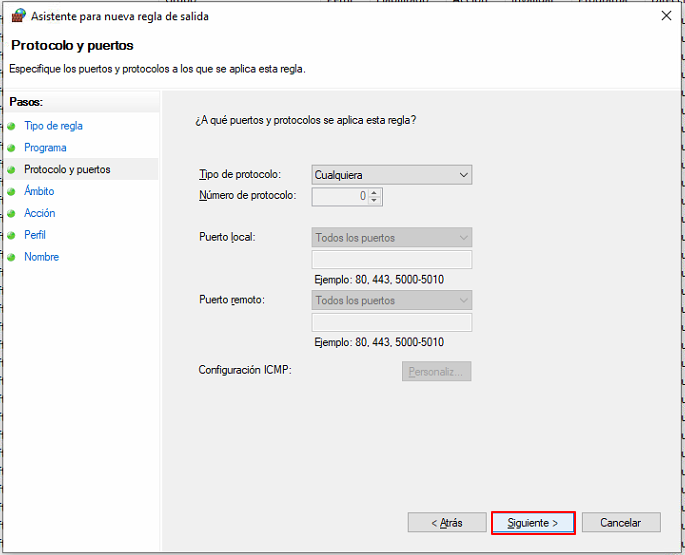Click the firewall wizard icon in title bar

coord(18,16)
